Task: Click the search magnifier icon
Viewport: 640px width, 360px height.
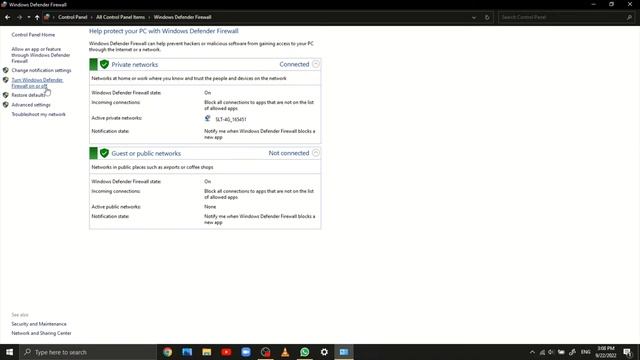Action: click(629, 17)
